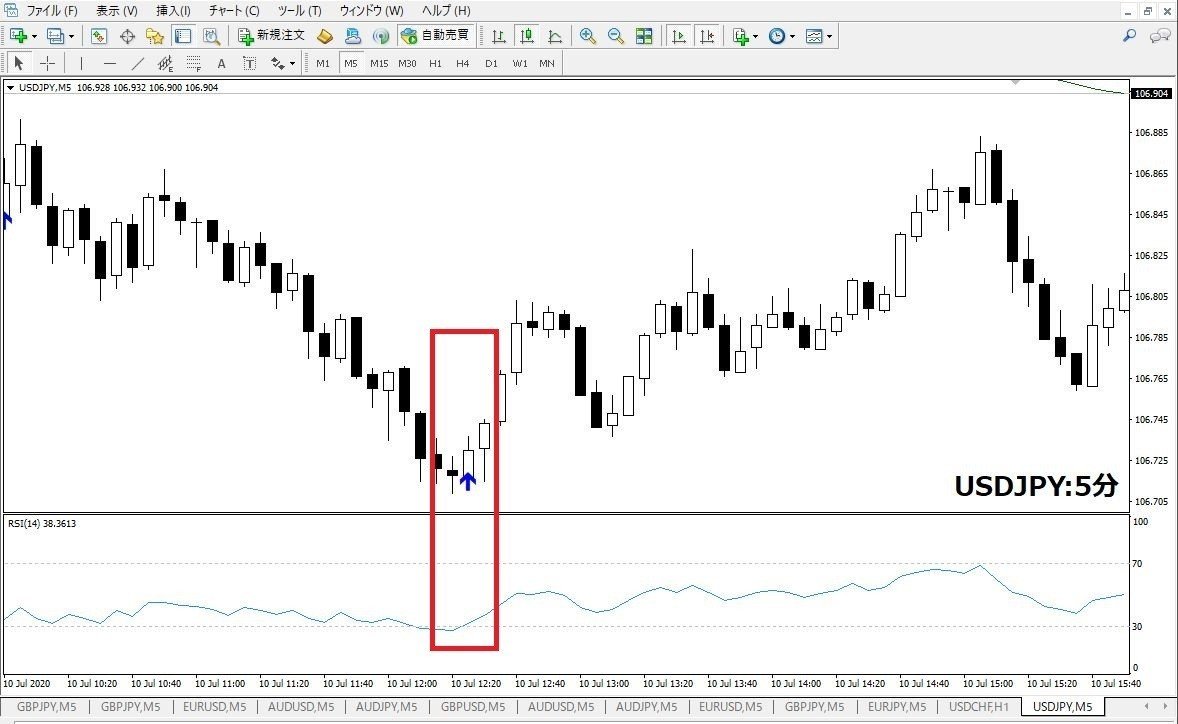Image resolution: width=1178 pixels, height=724 pixels.
Task: Switch to H1 timeframe
Action: point(436,63)
